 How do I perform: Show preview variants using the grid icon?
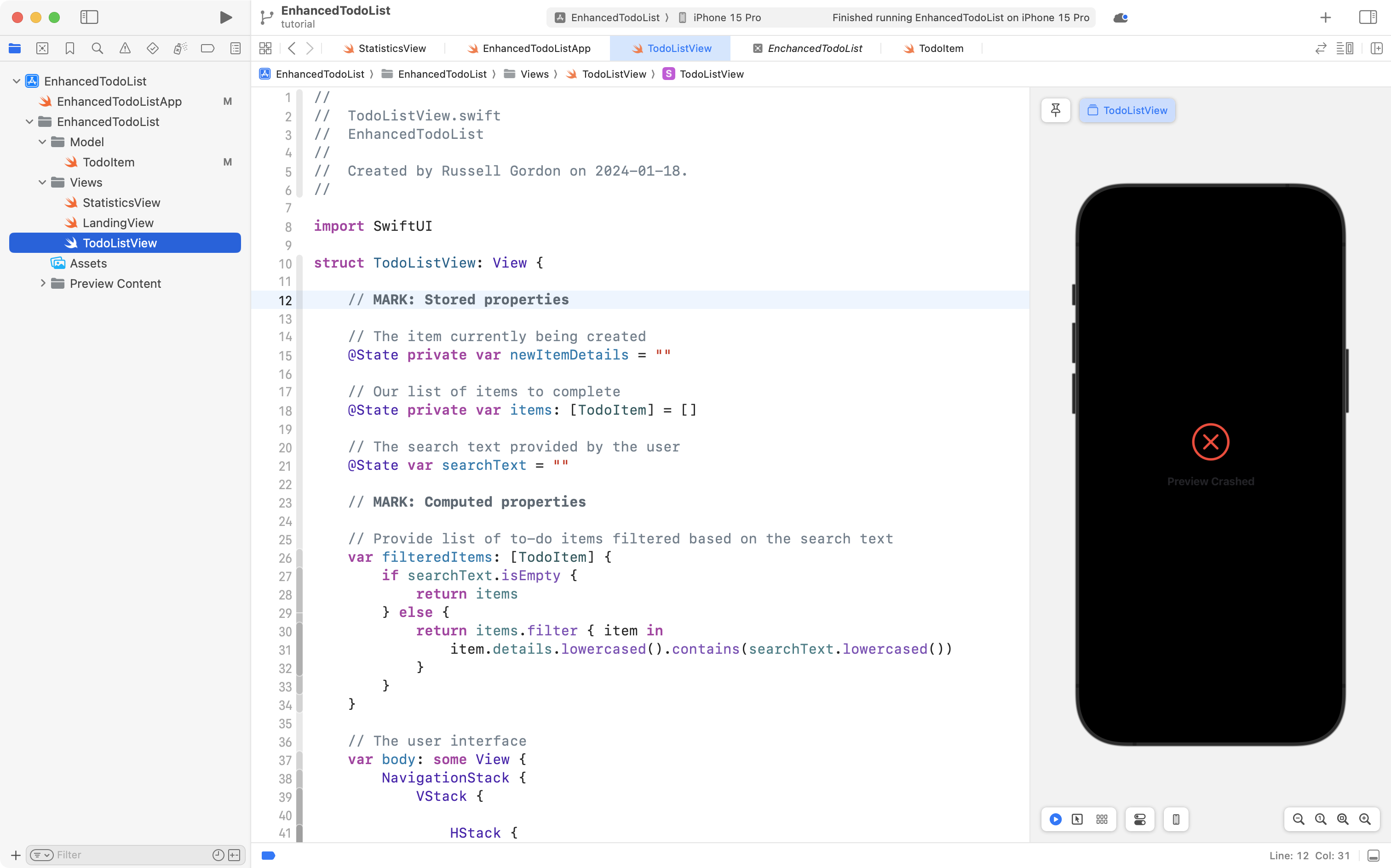1102,819
